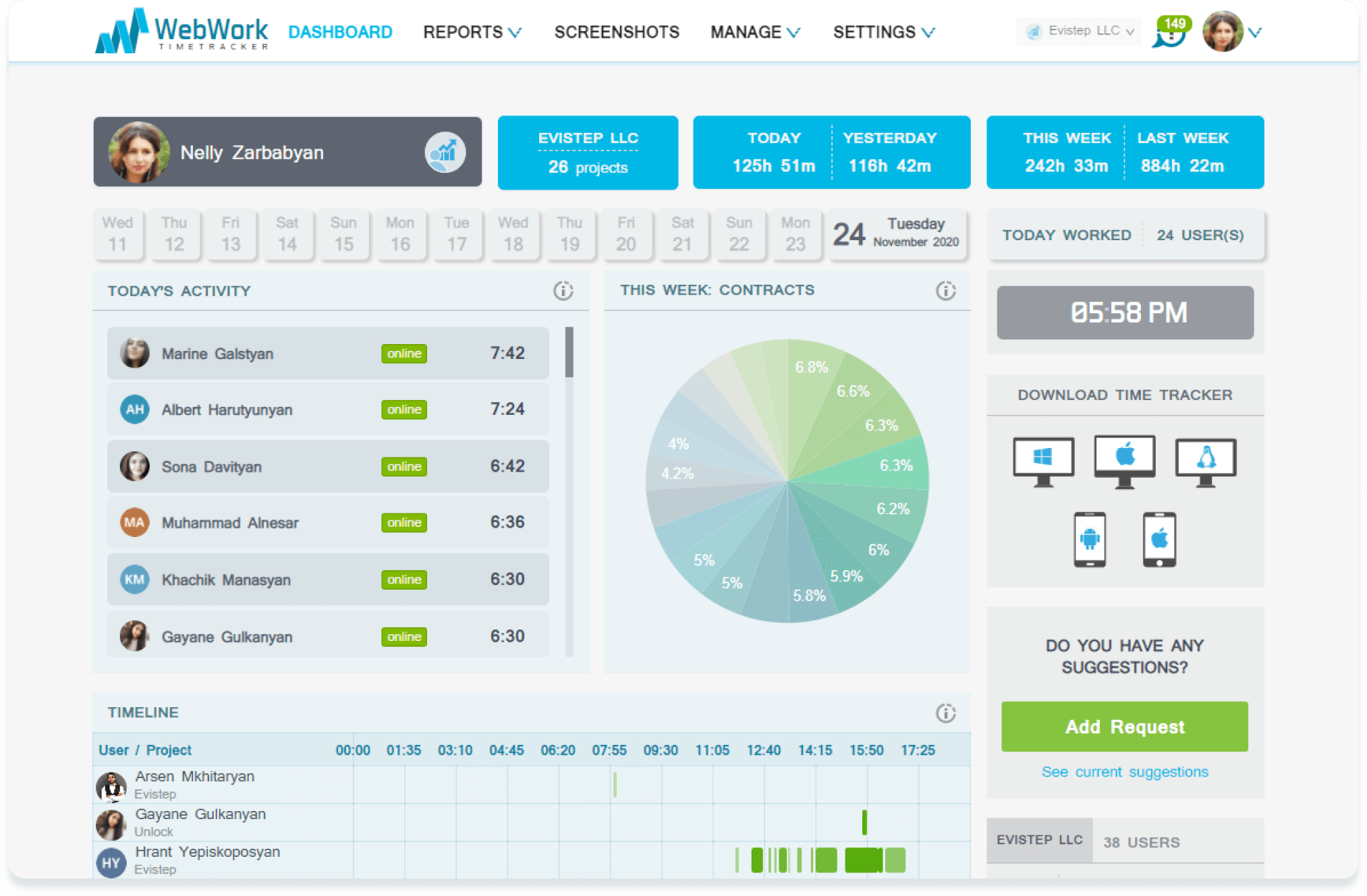Click the Today 125h 51m stat
This screenshot has width=1367, height=896.
(x=774, y=152)
